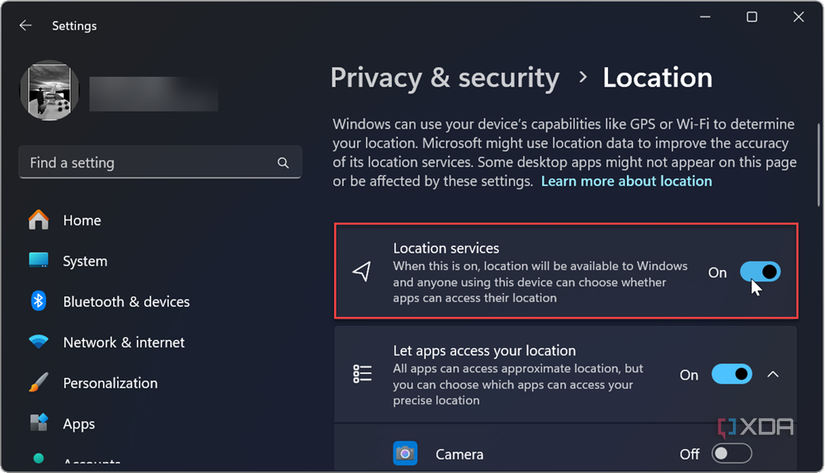Open Learn more about location link

point(626,181)
